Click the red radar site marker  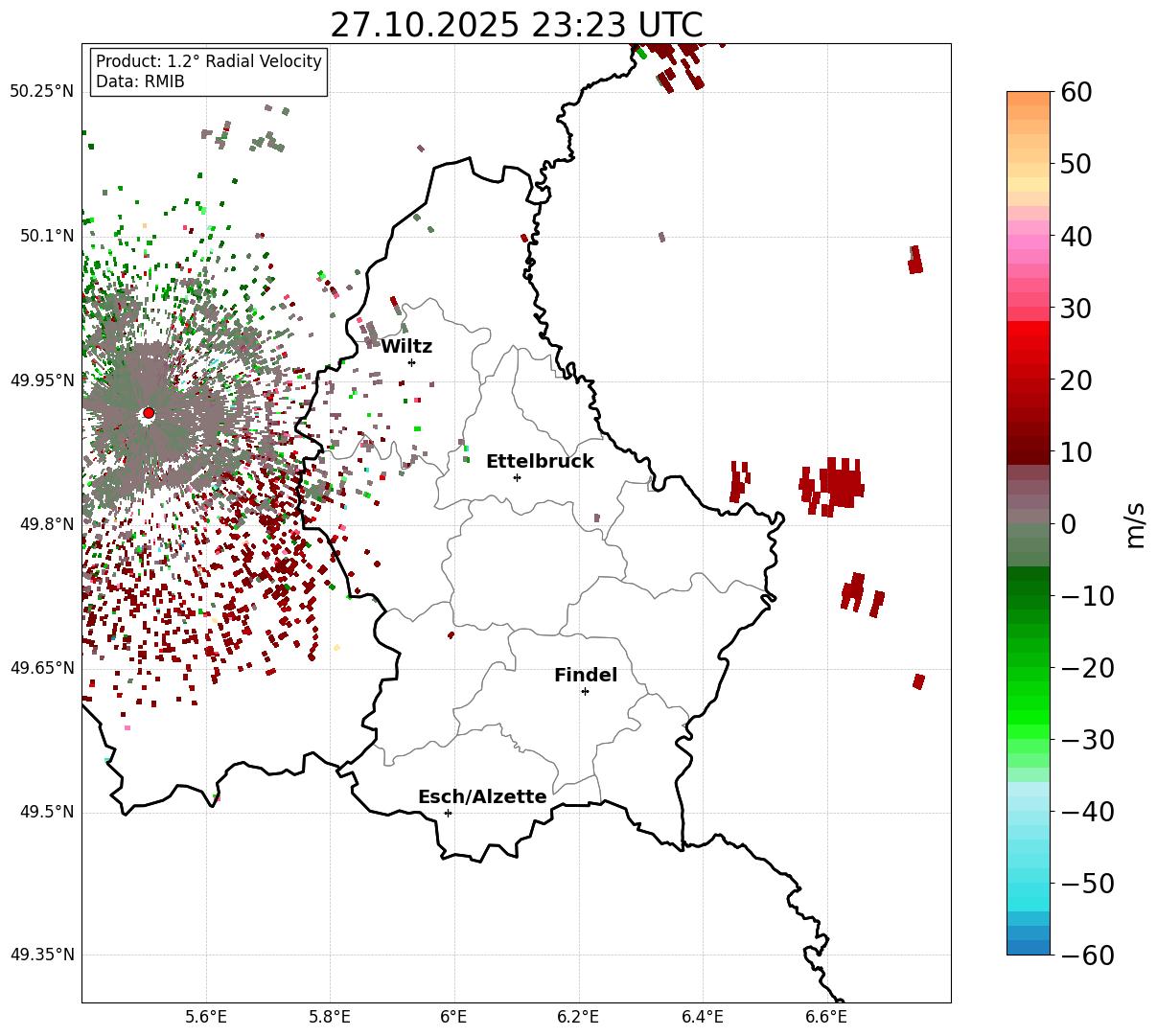(x=148, y=413)
